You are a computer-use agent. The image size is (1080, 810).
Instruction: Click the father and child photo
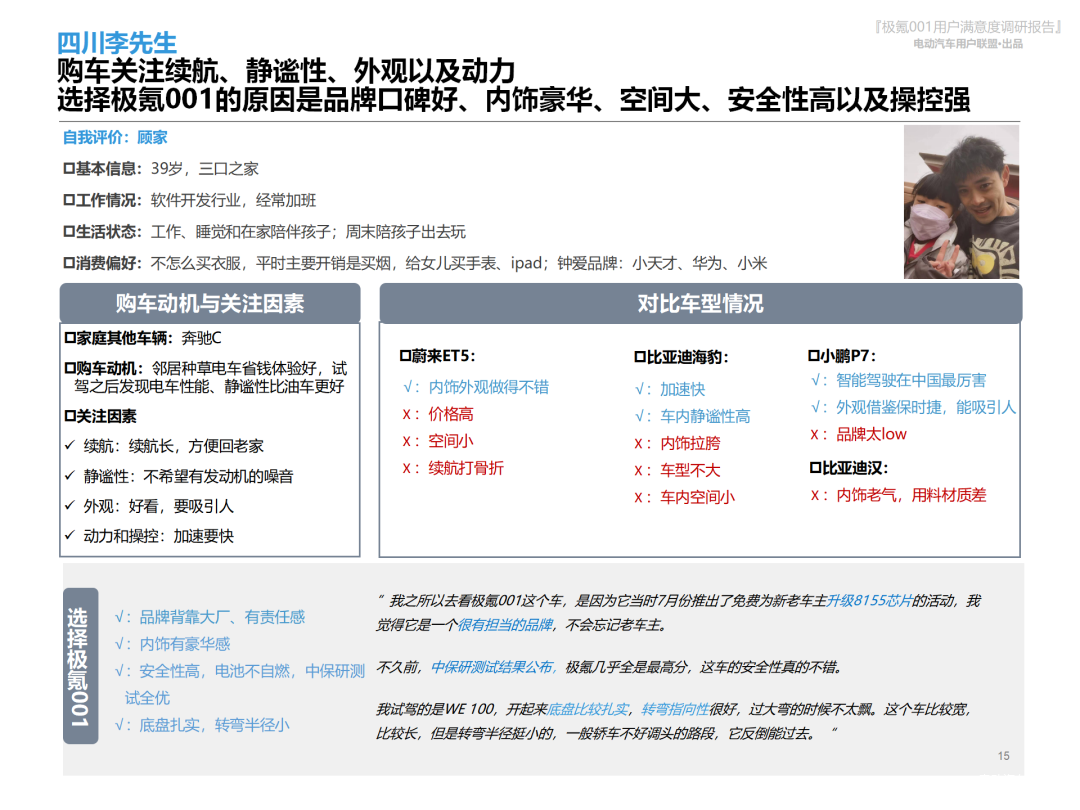(x=961, y=202)
